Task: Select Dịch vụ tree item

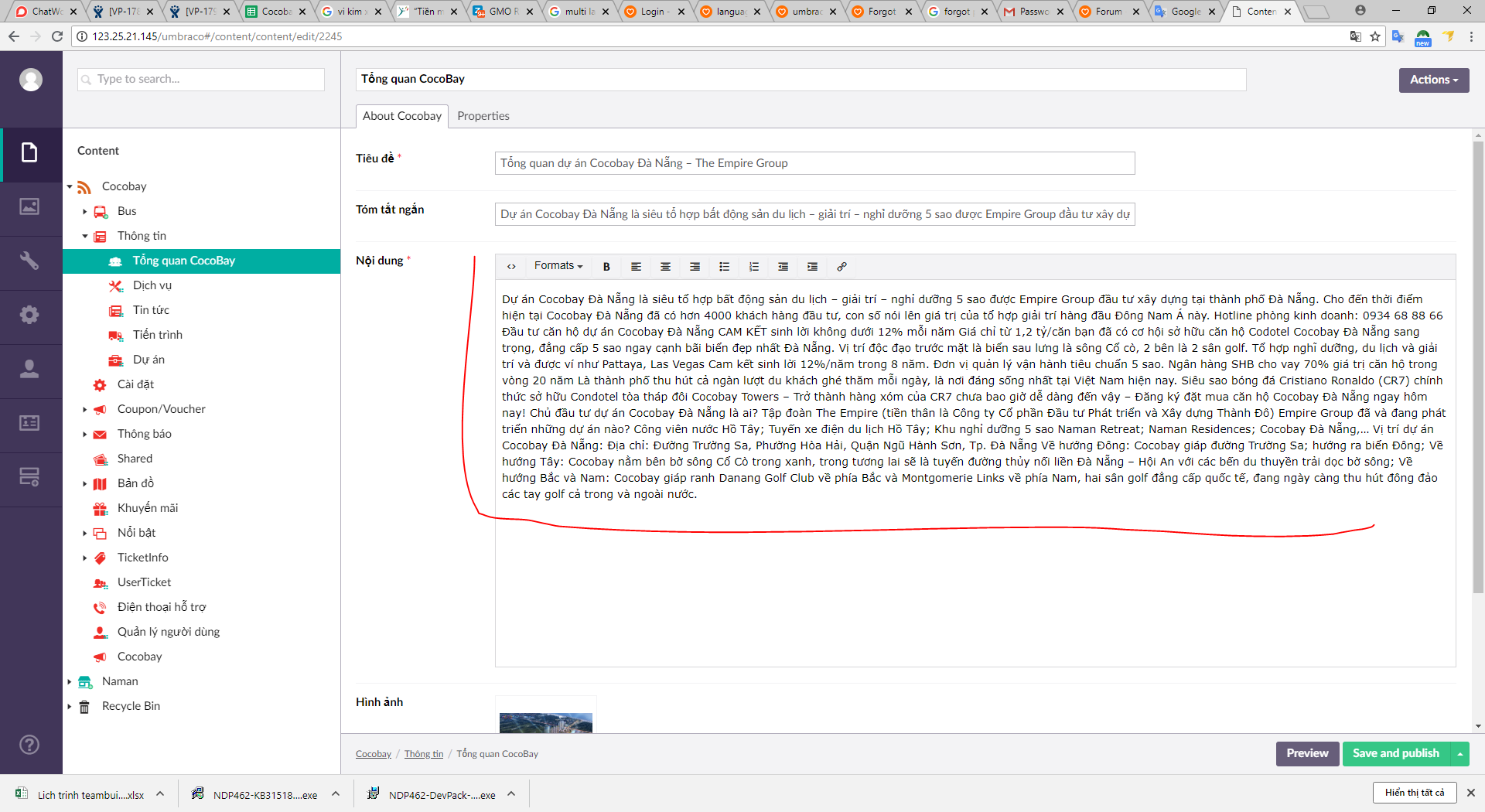Action: click(x=152, y=285)
